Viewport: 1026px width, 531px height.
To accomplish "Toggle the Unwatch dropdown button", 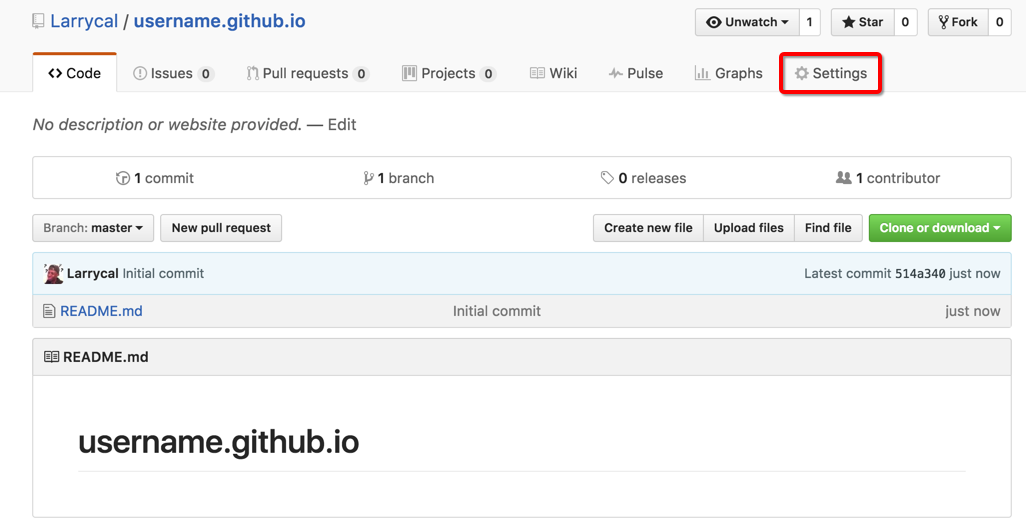I will 747,22.
